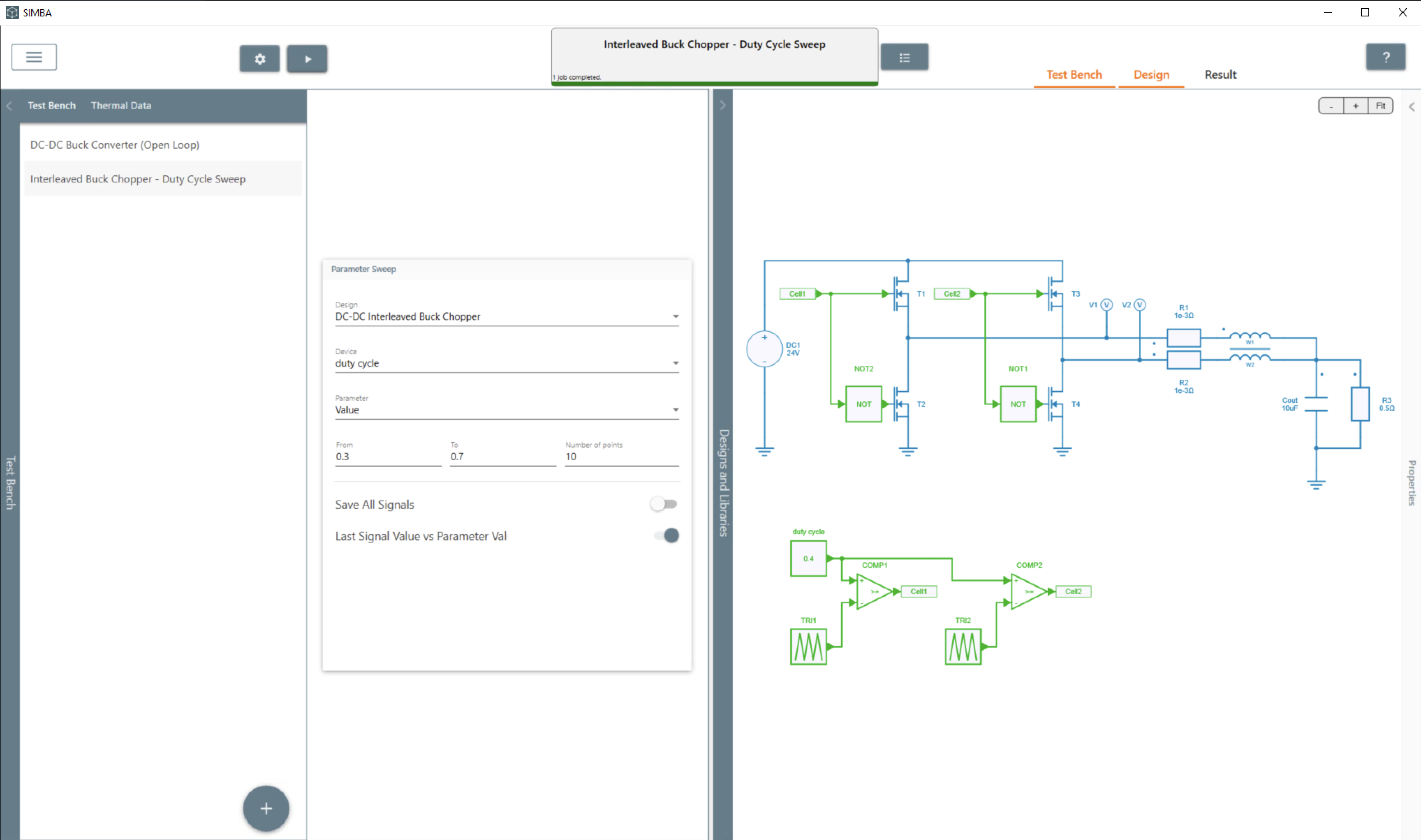Select the NOT2 logic gate block
This screenshot has height=840, width=1421.
pos(863,404)
